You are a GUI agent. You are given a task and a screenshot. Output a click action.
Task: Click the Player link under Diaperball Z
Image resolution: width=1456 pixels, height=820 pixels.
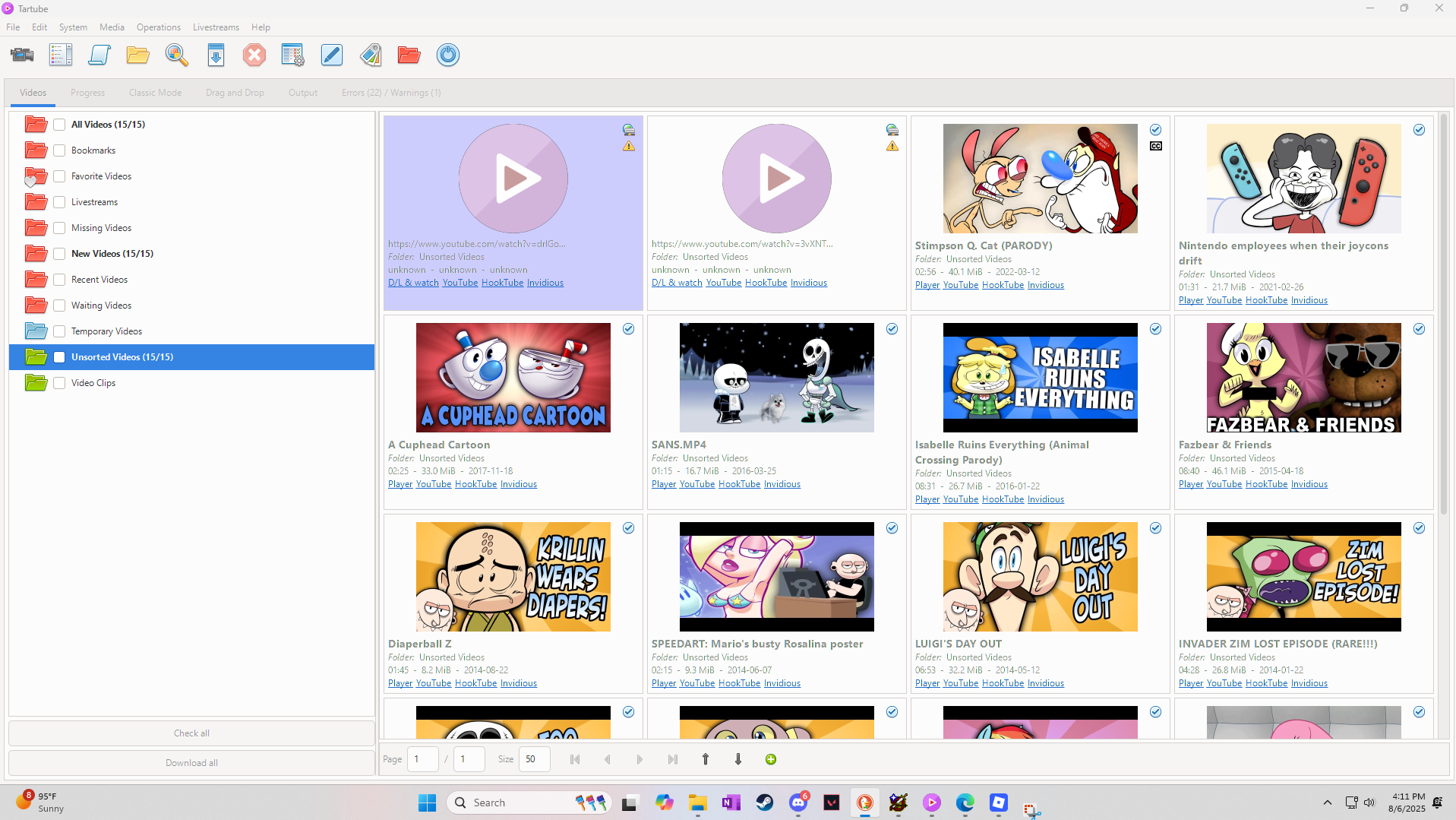[x=400, y=683]
